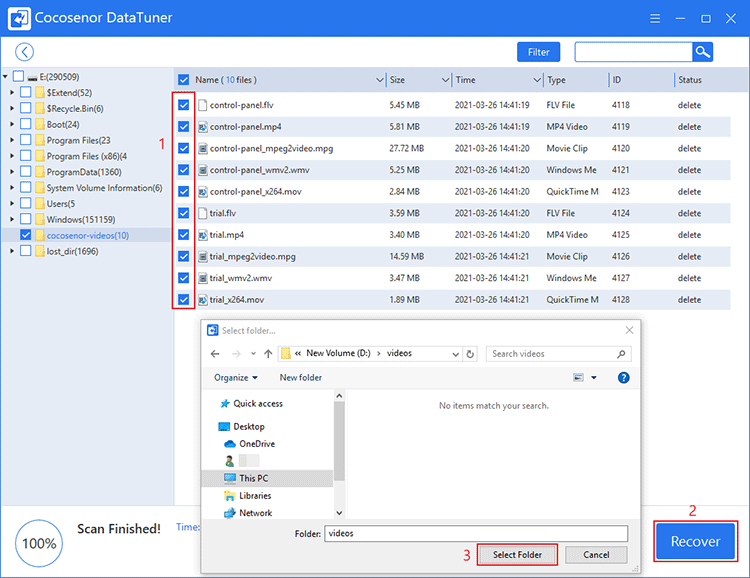This screenshot has height=578, width=750.
Task: Click scroll down arrow in dialog sidebar
Action: click(x=339, y=513)
